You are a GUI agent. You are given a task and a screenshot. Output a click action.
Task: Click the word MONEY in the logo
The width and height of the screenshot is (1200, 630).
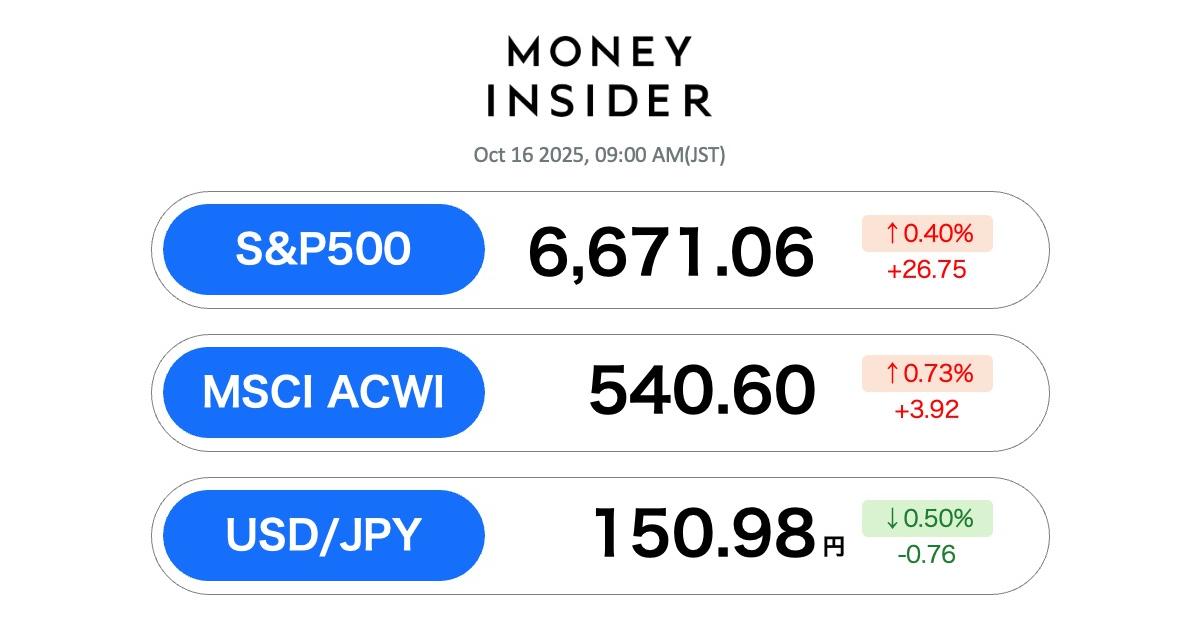(599, 51)
